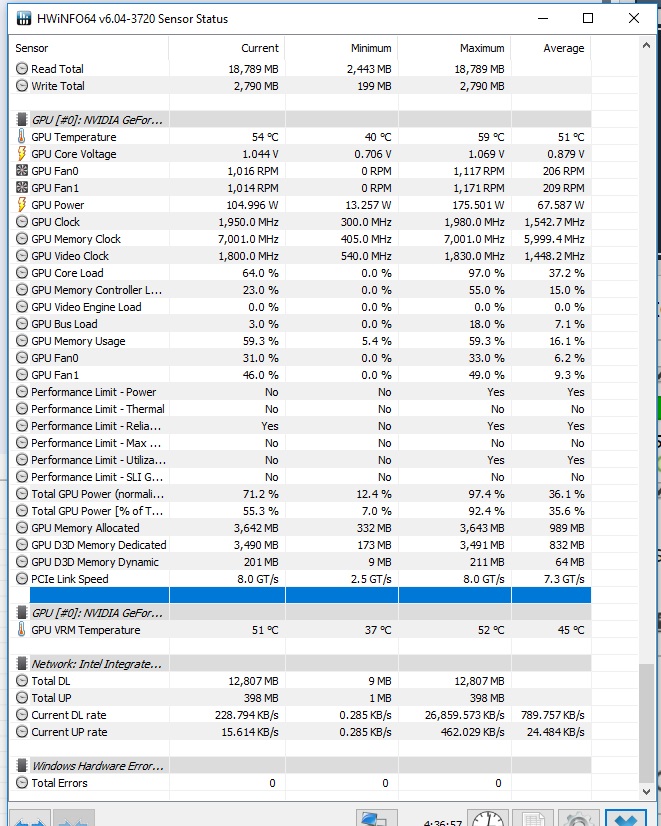Click the Current DL rate row icon
The width and height of the screenshot is (661, 826).
[x=22, y=715]
